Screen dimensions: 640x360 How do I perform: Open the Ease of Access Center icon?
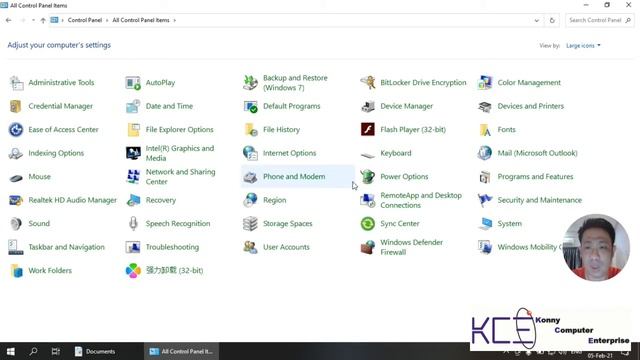point(16,130)
